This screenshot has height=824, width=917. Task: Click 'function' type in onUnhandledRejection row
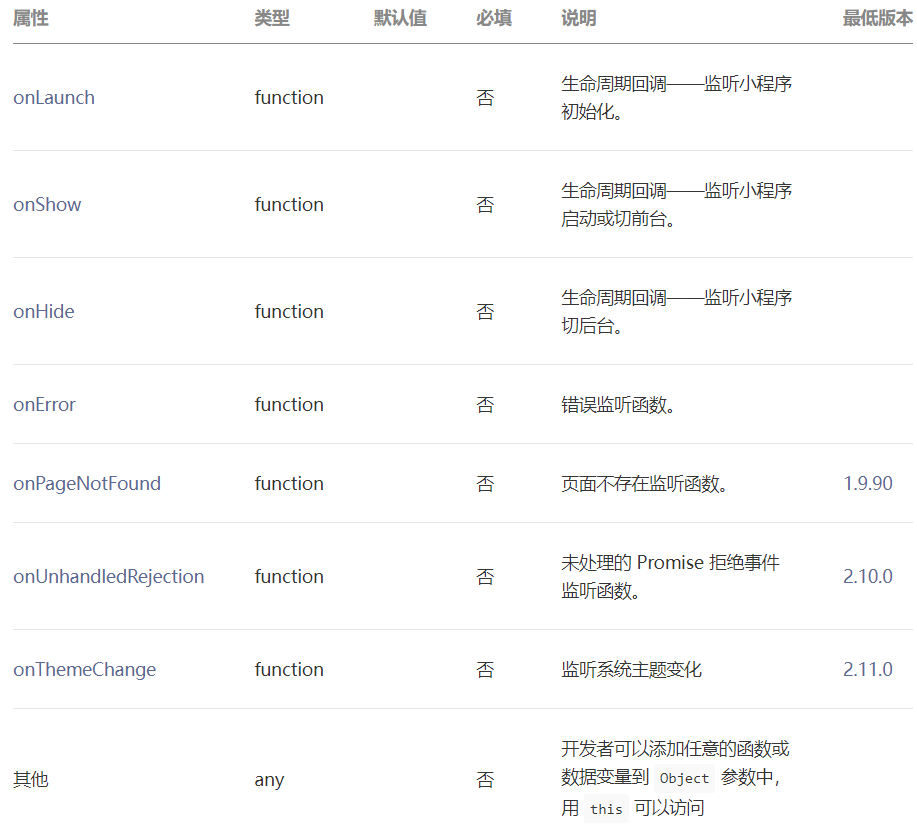289,576
